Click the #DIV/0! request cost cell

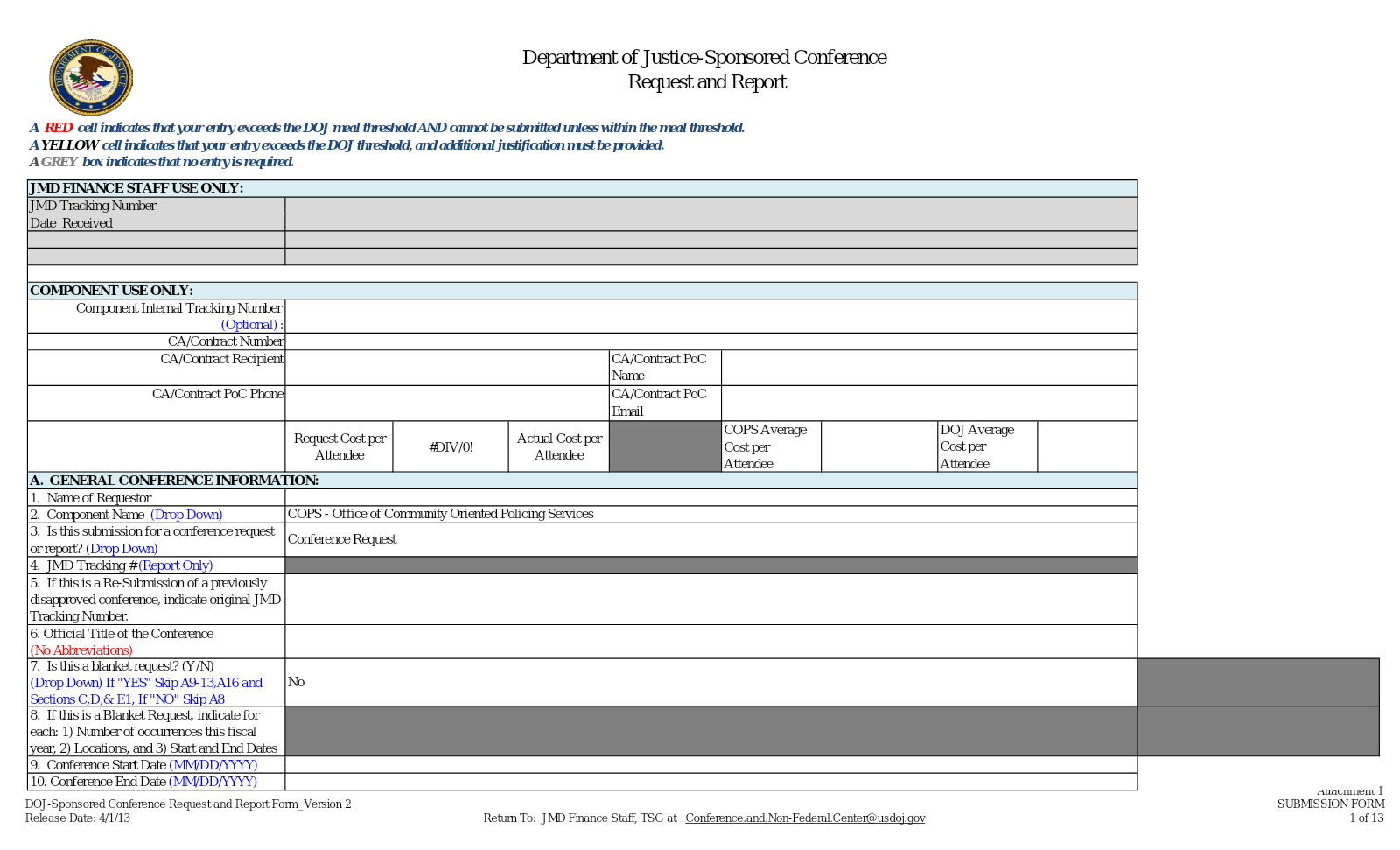(x=451, y=446)
